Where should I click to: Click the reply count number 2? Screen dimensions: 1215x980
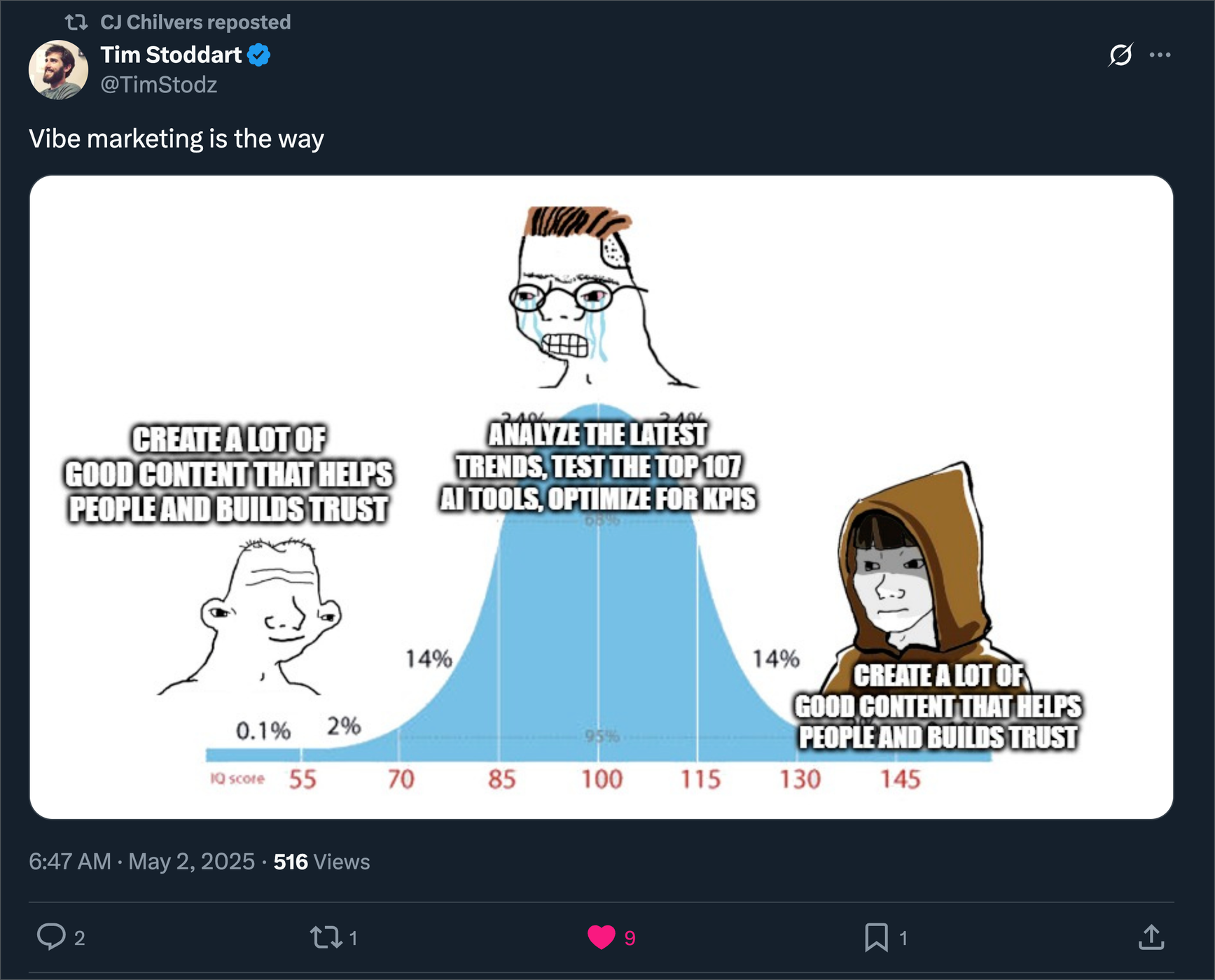pos(80,938)
